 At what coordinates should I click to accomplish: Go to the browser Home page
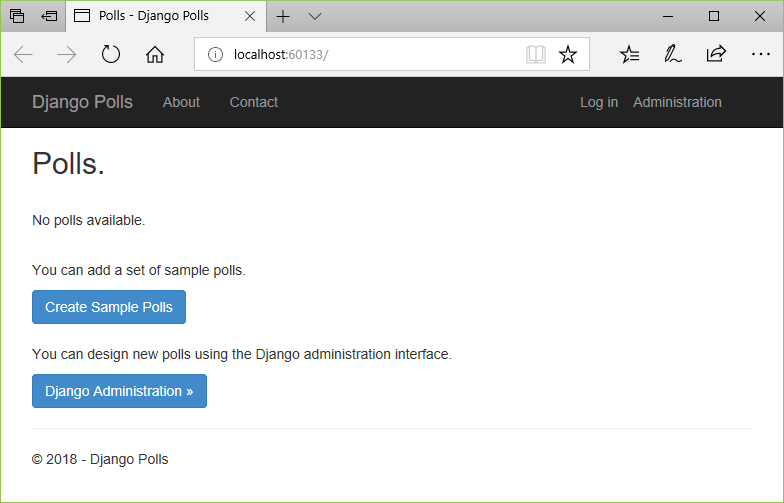pyautogui.click(x=155, y=55)
